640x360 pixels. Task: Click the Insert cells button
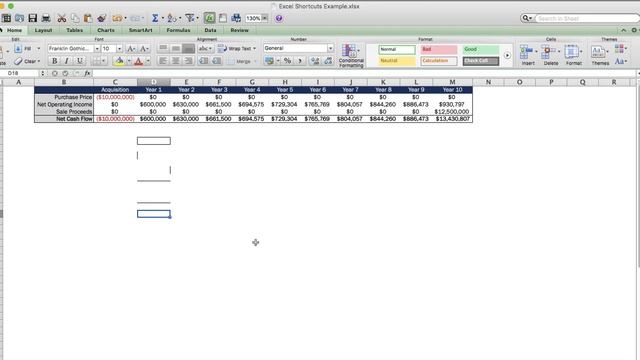click(x=528, y=55)
